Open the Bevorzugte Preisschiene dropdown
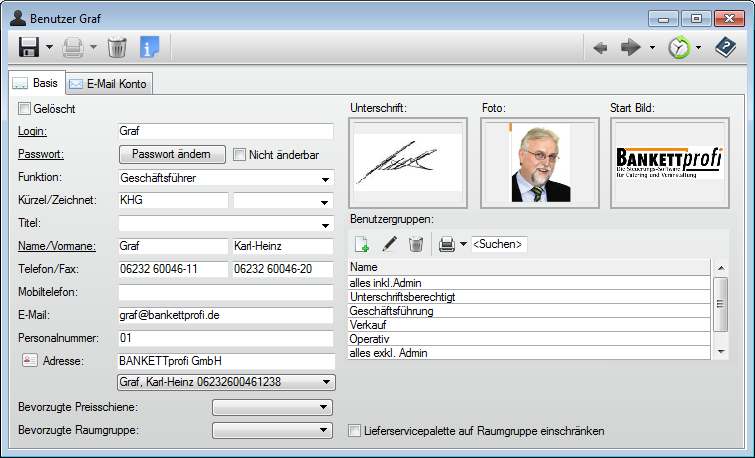 coord(323,407)
